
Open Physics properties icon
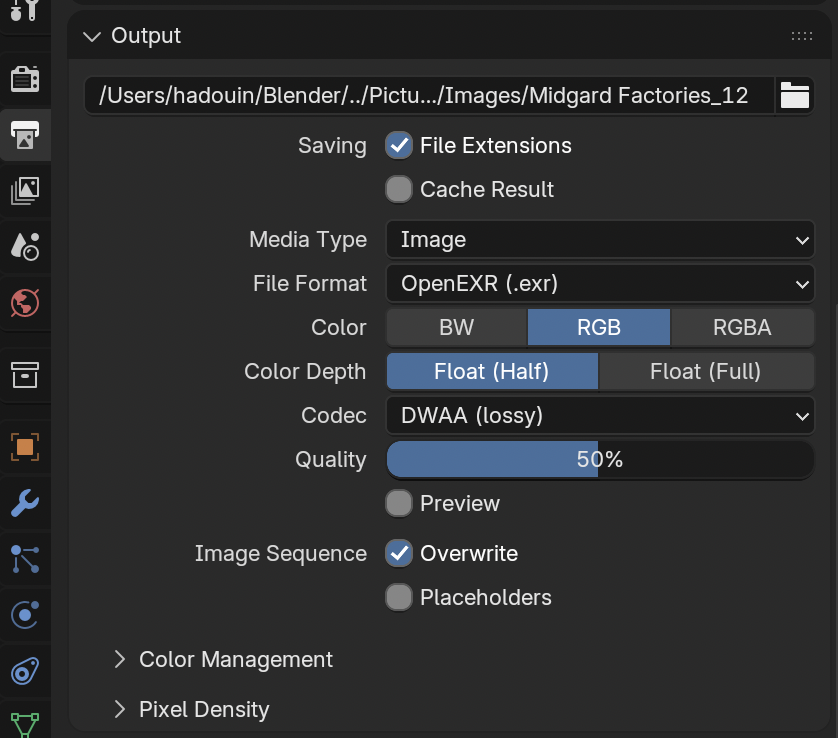click(25, 615)
